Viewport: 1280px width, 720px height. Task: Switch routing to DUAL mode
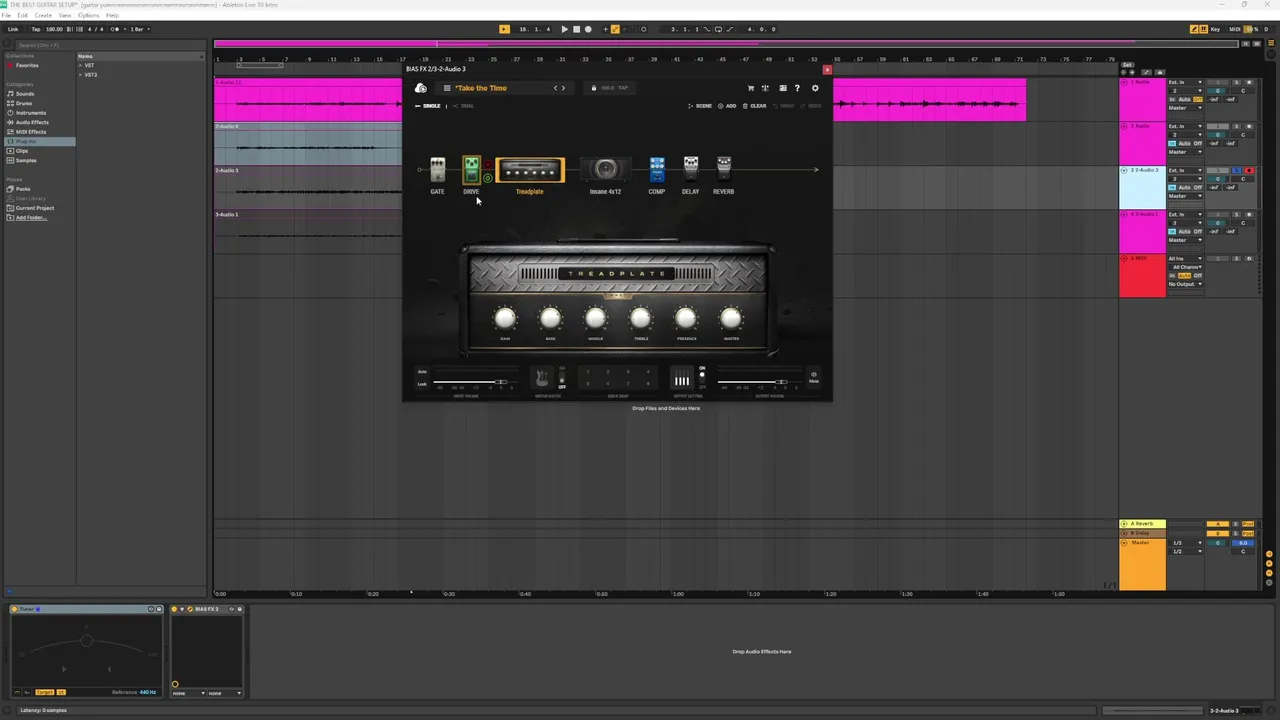464,106
